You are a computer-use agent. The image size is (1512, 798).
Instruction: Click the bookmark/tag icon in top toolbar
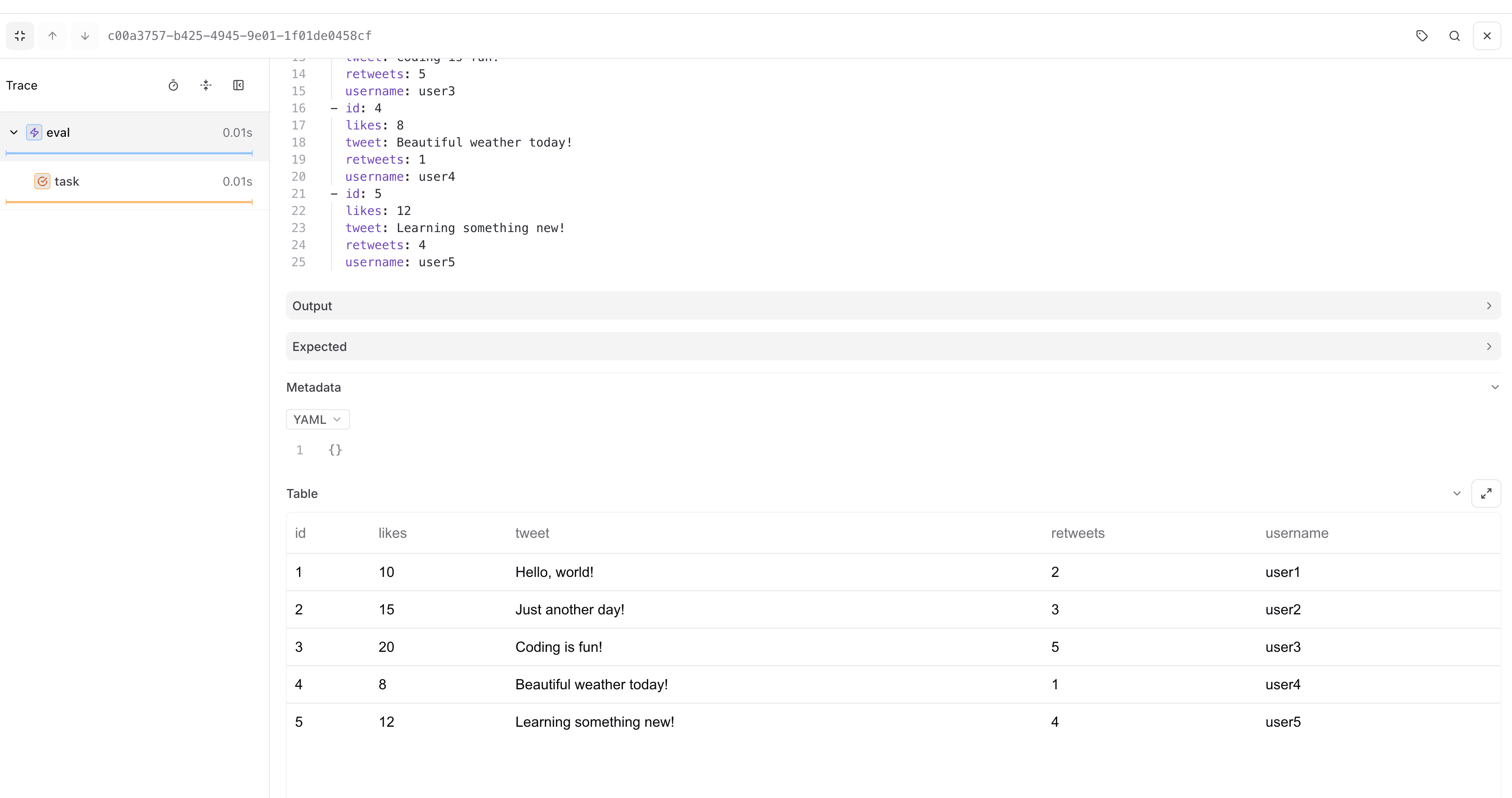1422,36
